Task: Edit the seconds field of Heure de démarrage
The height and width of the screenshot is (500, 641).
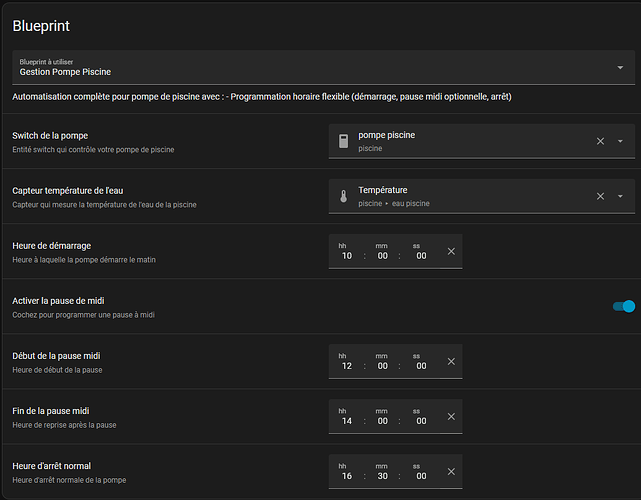Action: point(421,256)
